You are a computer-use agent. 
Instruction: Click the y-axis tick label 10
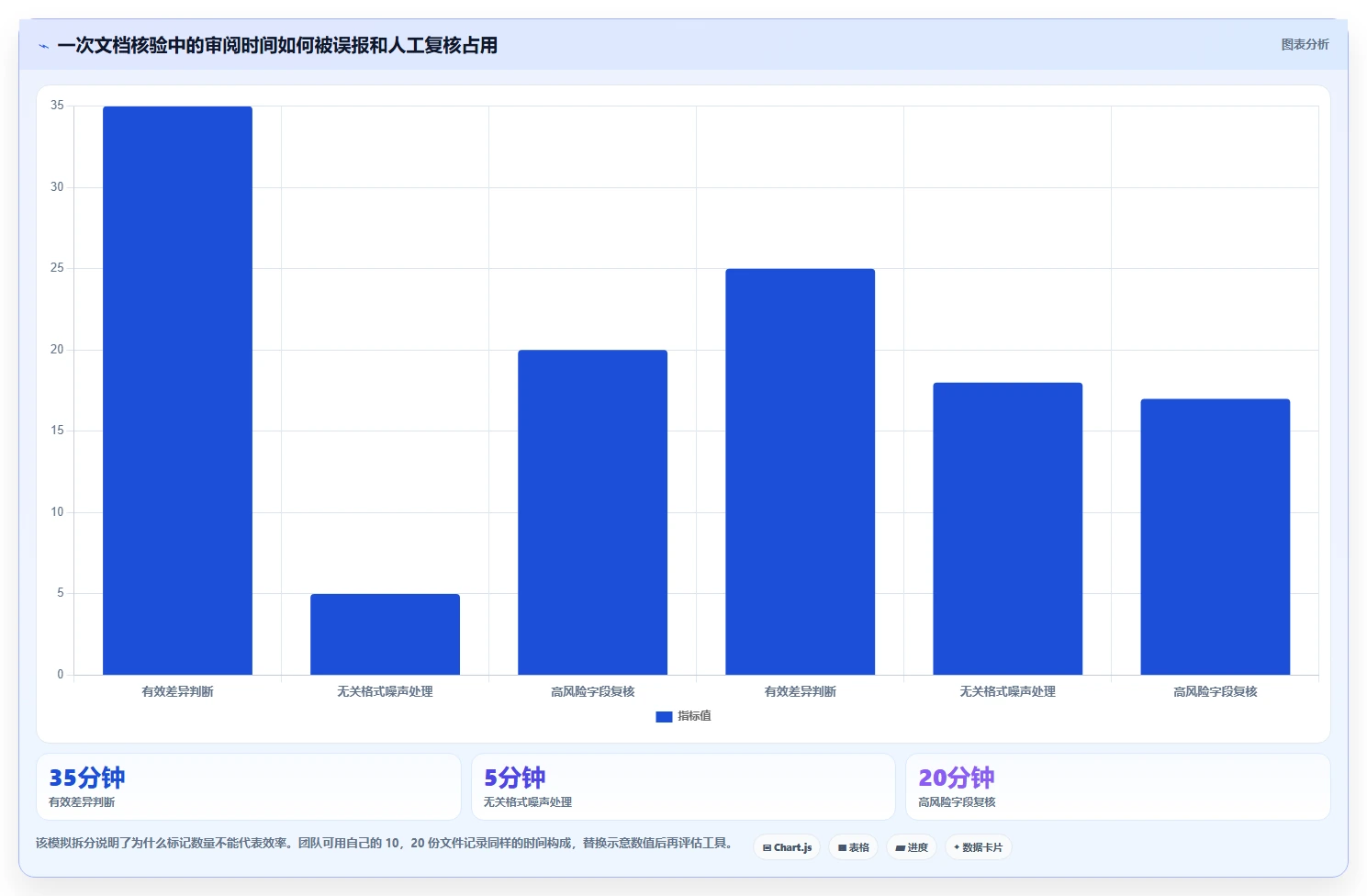[57, 512]
